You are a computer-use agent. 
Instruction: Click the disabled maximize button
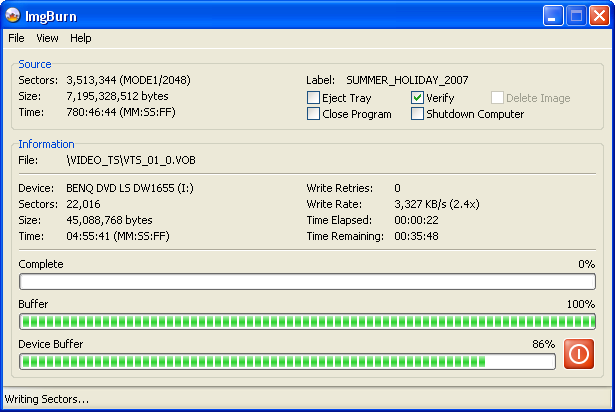(576, 16)
